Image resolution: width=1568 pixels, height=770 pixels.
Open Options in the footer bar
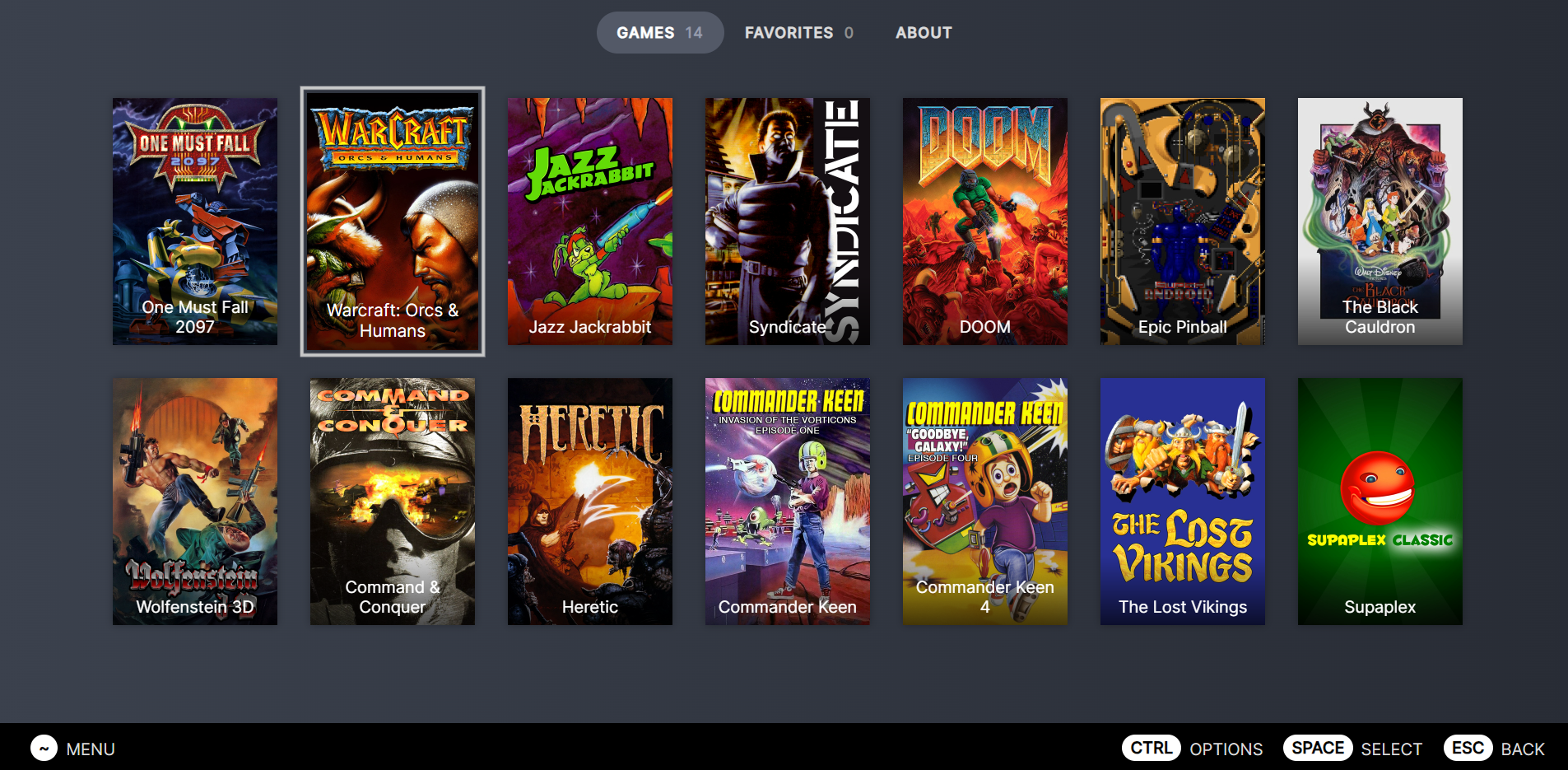[x=1226, y=749]
